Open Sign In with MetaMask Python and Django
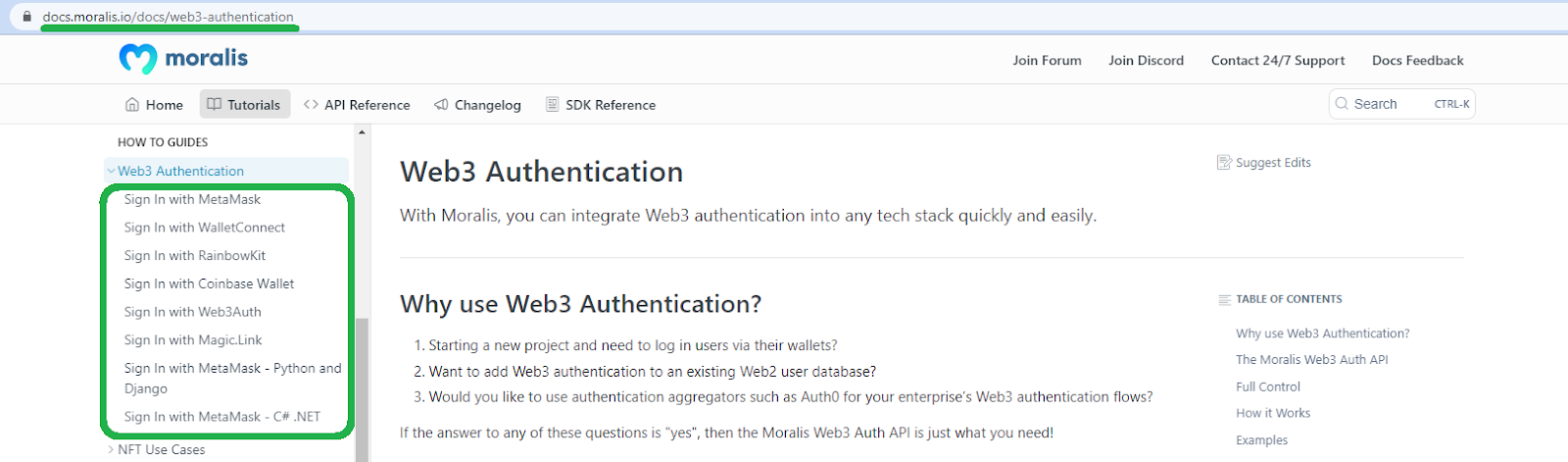This screenshot has height=462, width=1568. click(232, 378)
